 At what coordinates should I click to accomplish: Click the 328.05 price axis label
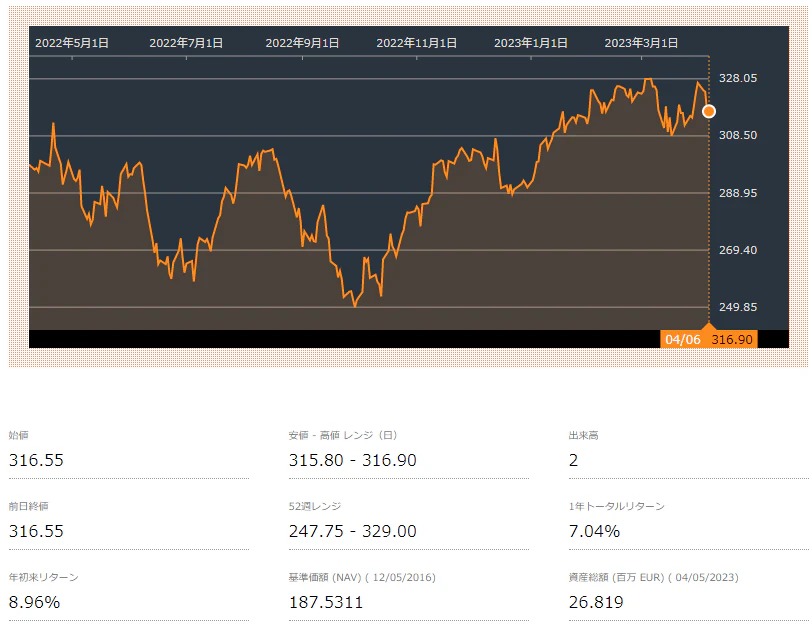(738, 78)
